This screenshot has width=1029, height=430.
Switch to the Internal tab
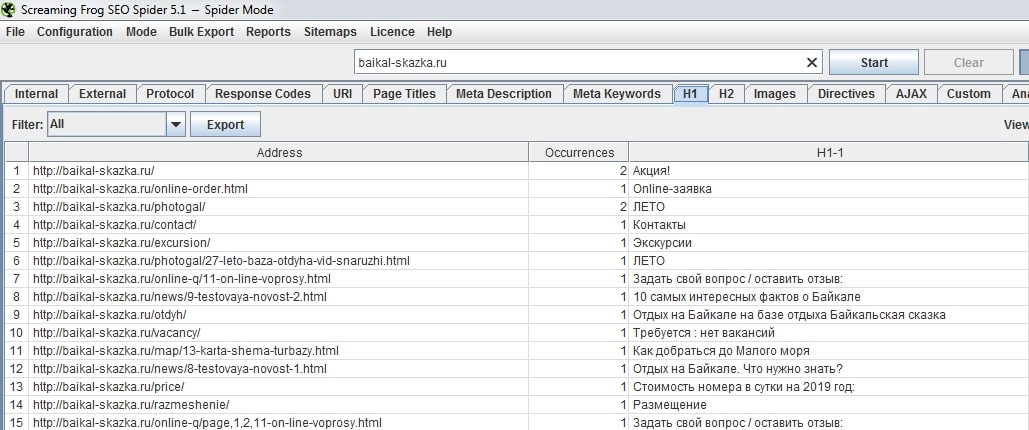tap(36, 94)
